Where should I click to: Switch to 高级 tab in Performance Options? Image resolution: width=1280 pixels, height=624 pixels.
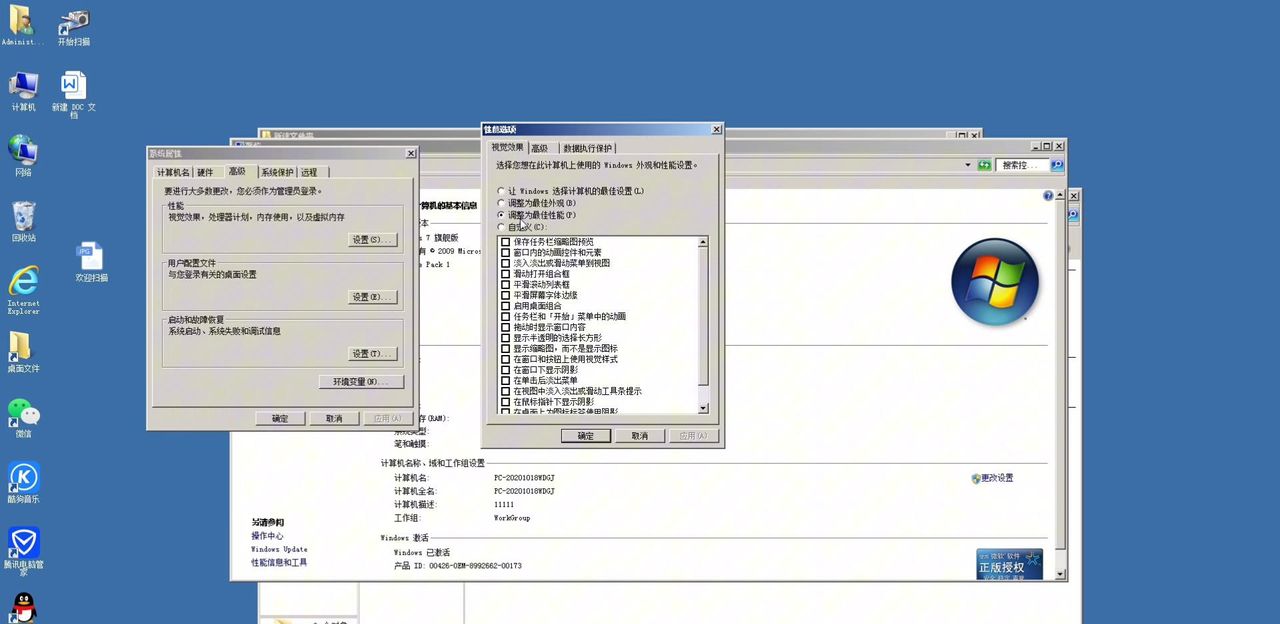(540, 148)
